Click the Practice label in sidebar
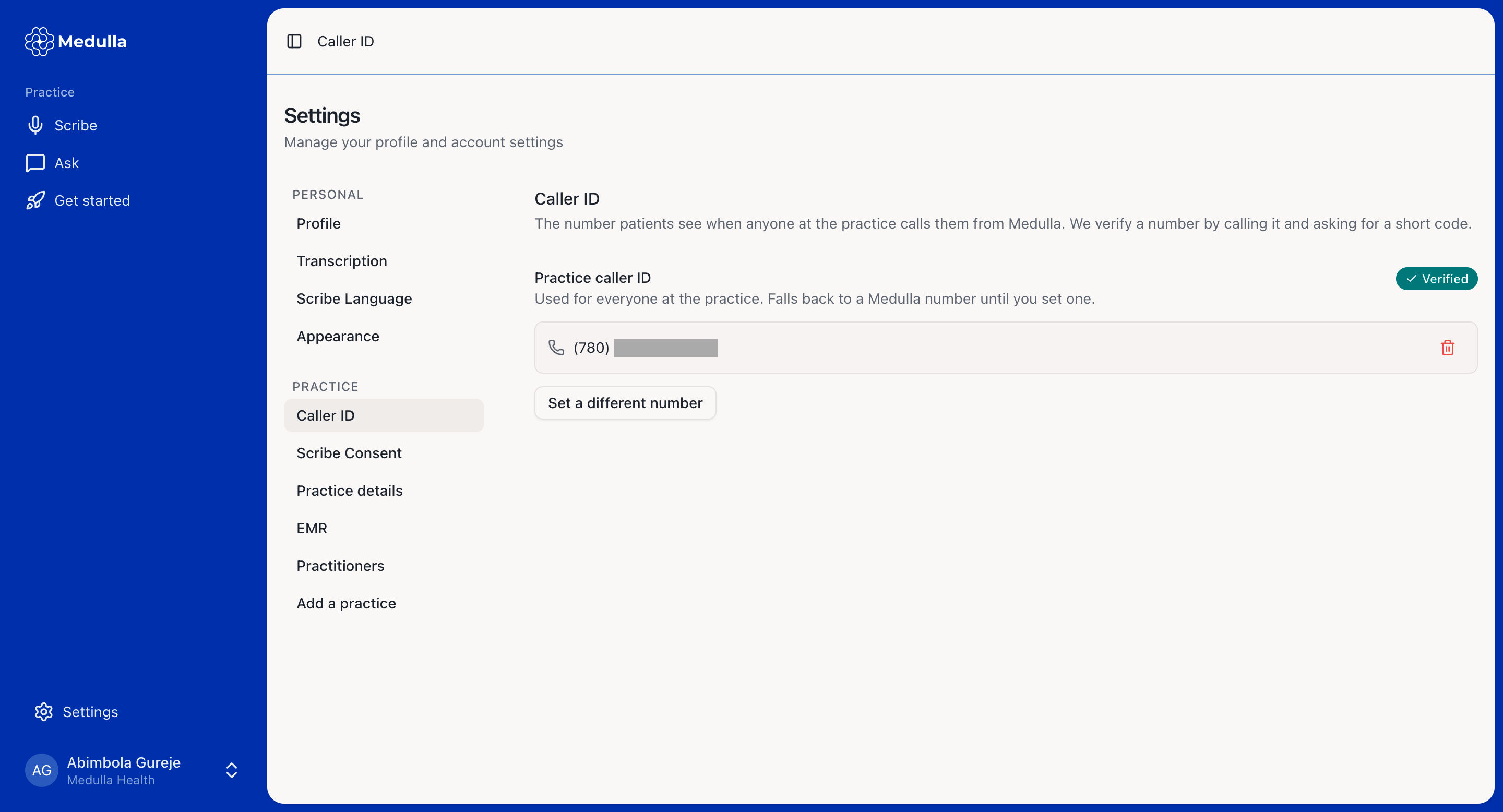This screenshot has height=812, width=1503. 50,92
